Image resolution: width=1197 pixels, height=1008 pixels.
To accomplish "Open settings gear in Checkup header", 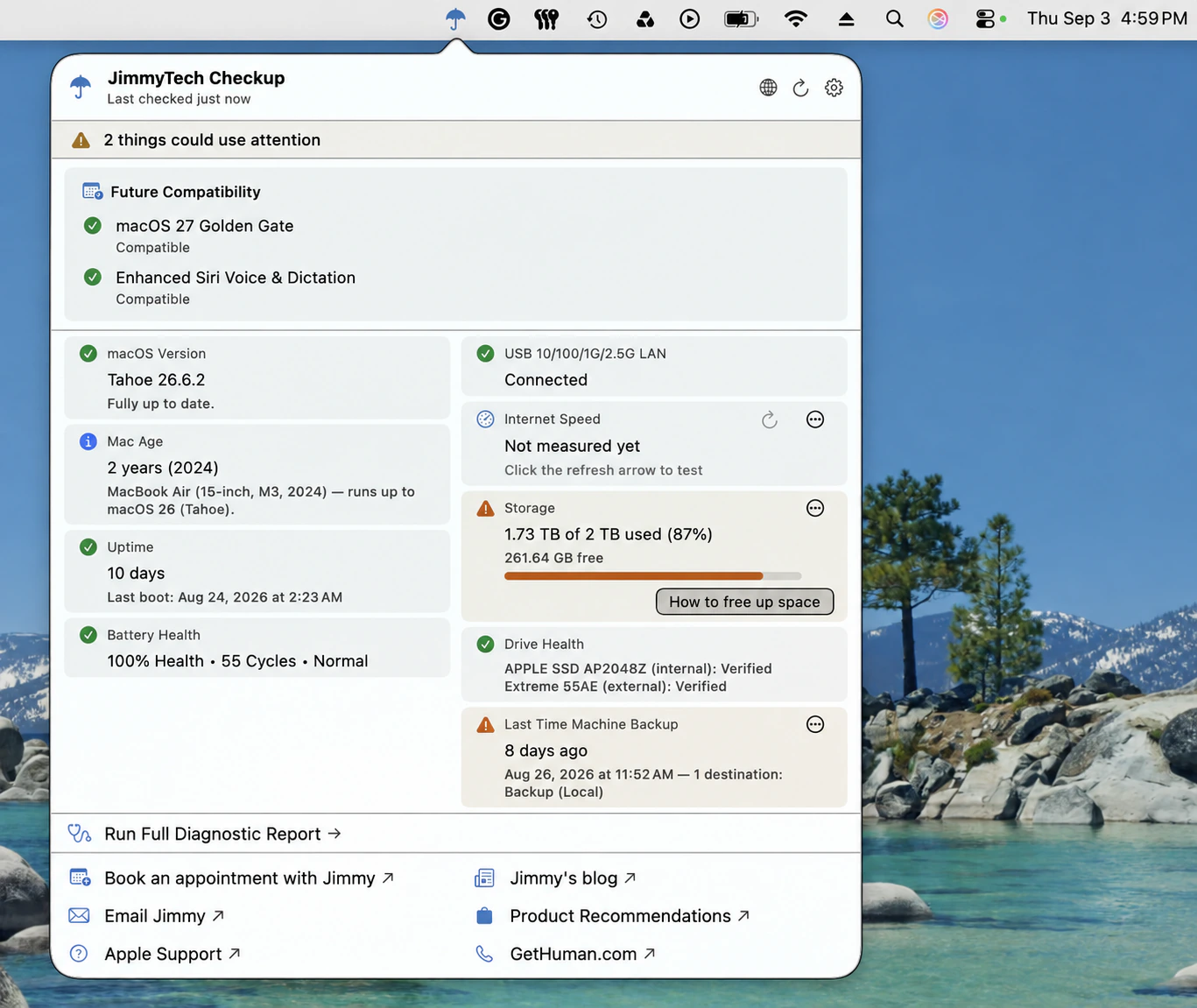I will click(x=834, y=88).
